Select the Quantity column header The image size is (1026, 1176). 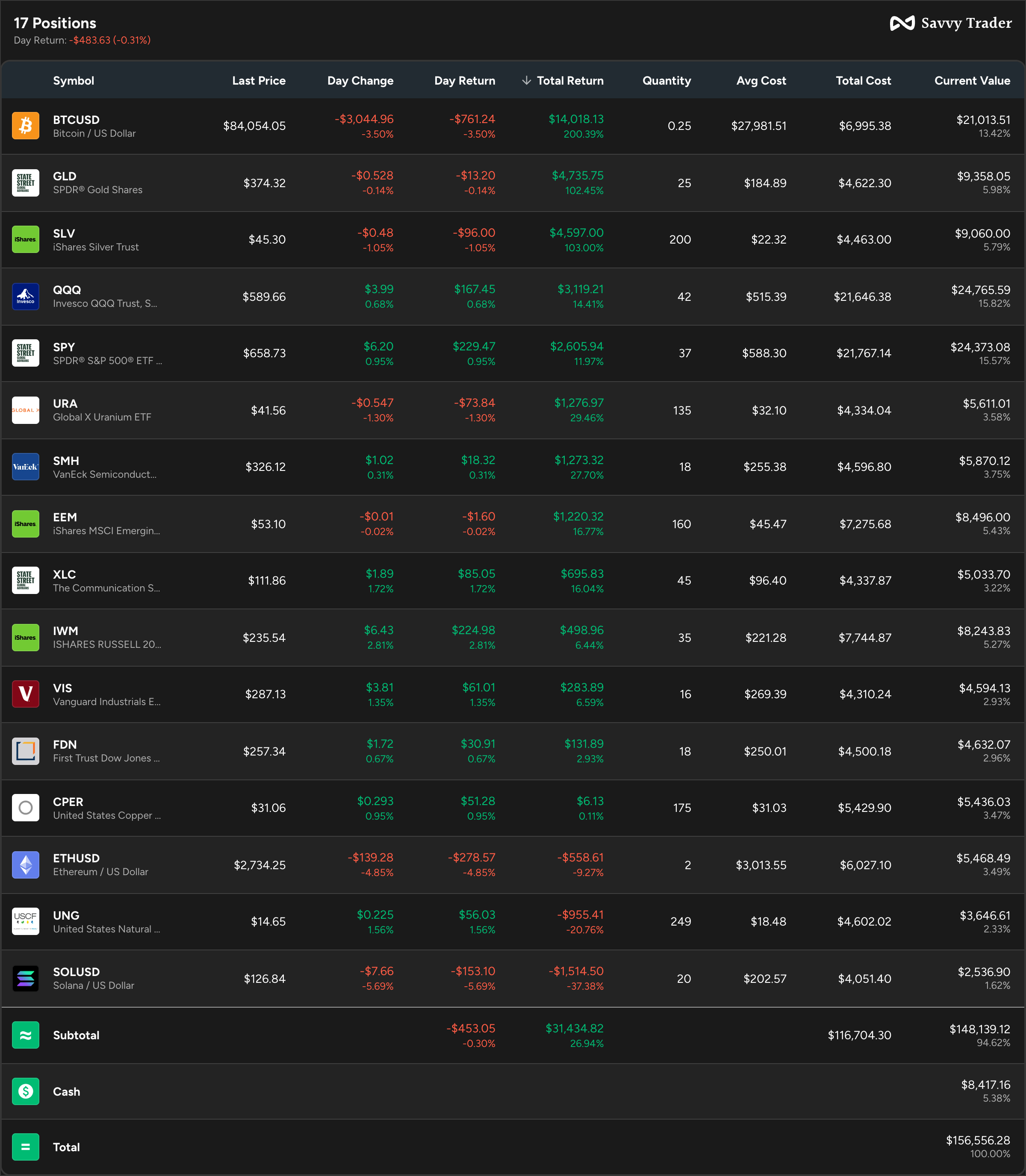(666, 81)
